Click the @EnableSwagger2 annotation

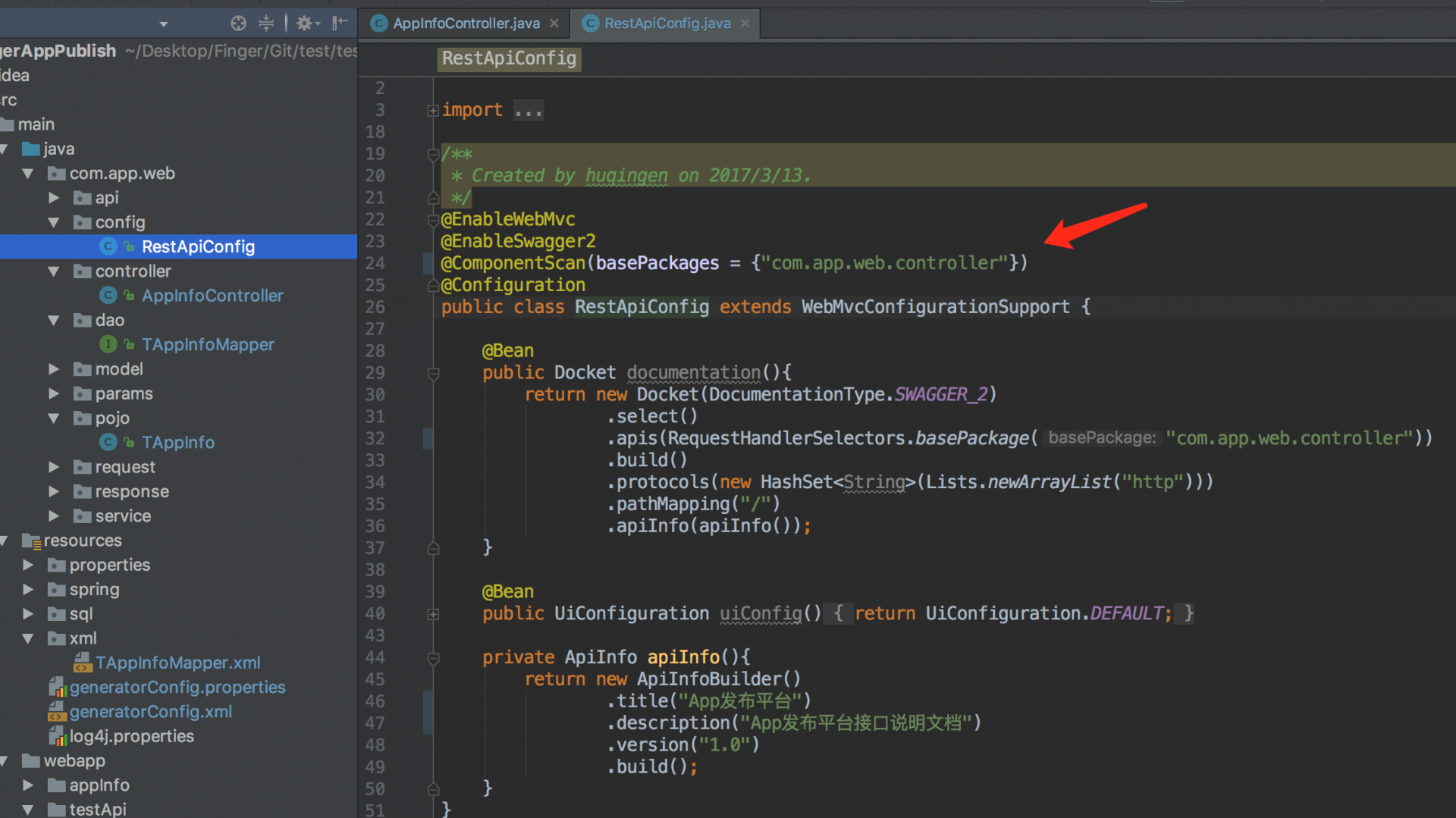coord(519,242)
